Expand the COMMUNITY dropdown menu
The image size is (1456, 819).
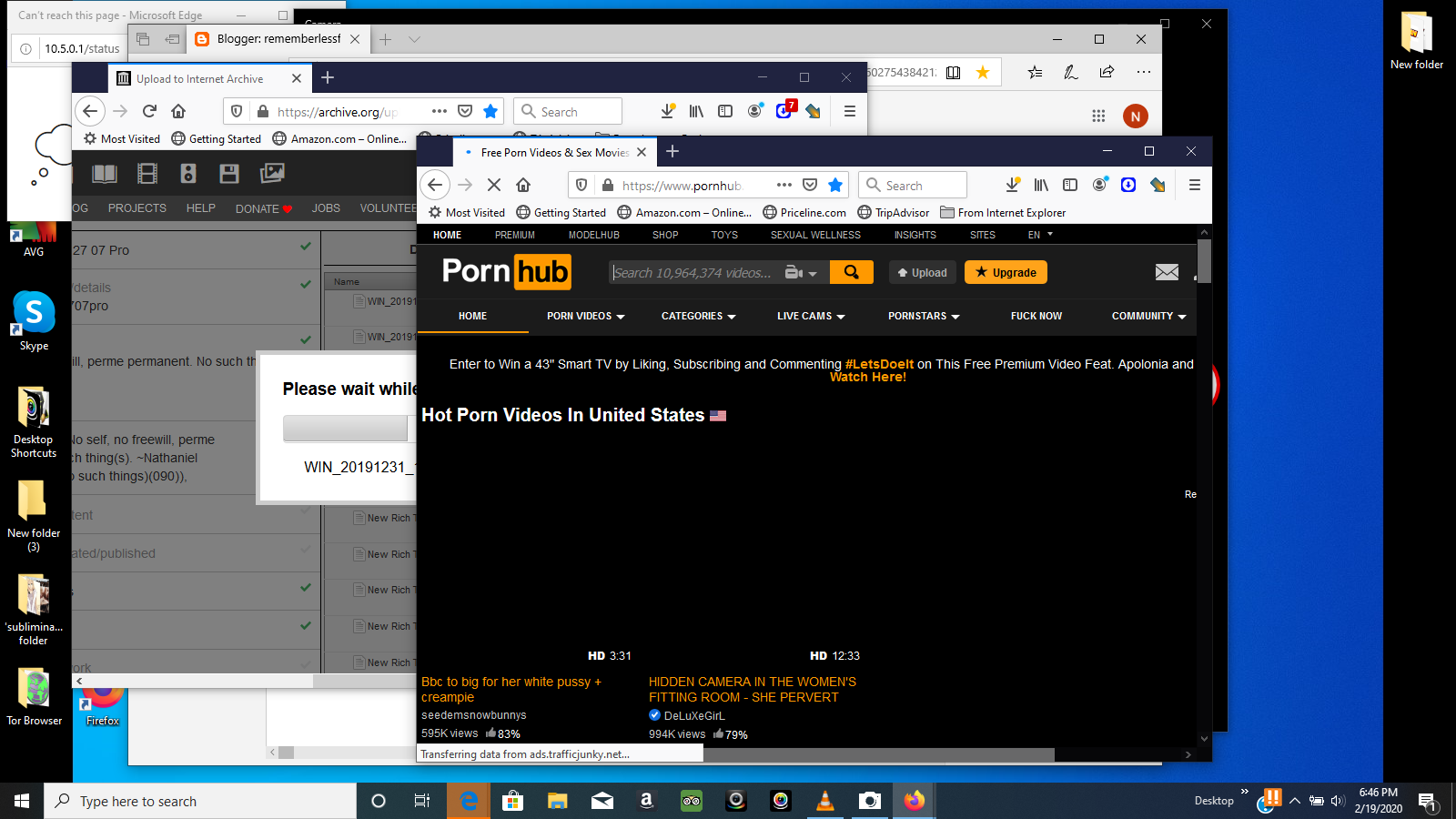coord(1149,316)
